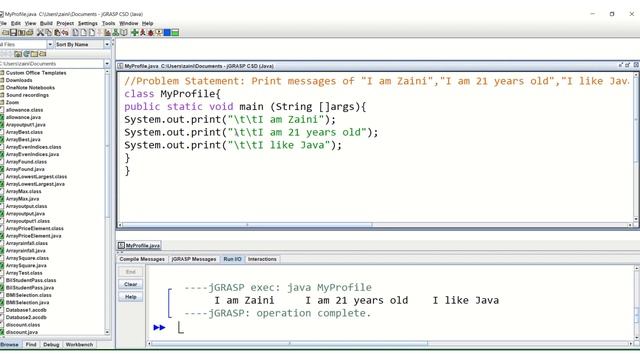
Task: Select Database1.accdb file
Action: click(26, 310)
